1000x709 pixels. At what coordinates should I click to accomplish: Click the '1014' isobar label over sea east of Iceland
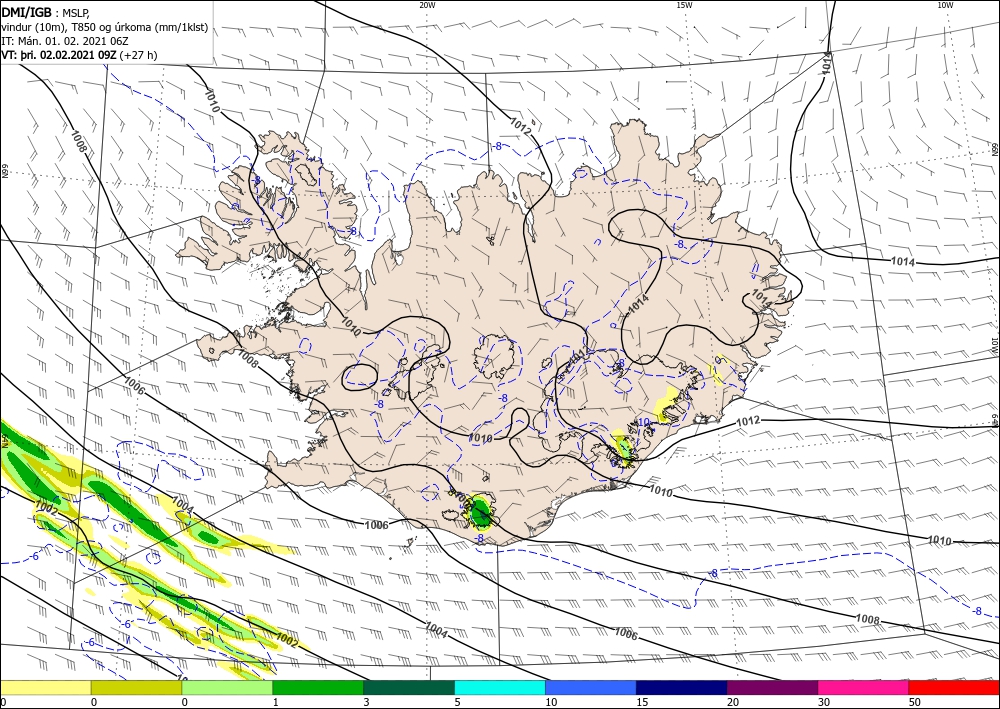point(903,261)
